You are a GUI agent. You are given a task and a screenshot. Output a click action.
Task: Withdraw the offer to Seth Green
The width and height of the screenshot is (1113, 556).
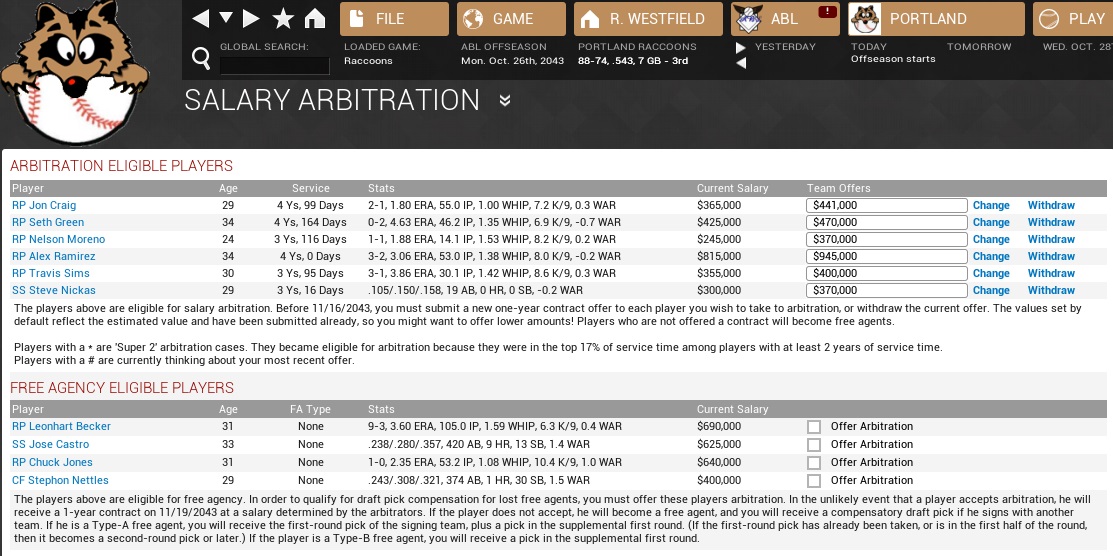(x=1051, y=222)
